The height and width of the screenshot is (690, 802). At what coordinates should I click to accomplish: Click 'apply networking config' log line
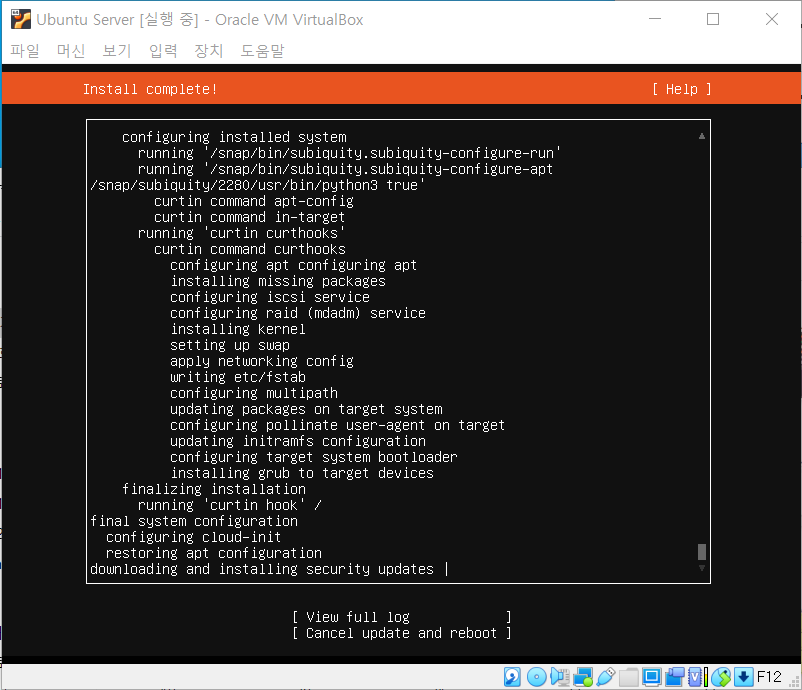pos(262,361)
